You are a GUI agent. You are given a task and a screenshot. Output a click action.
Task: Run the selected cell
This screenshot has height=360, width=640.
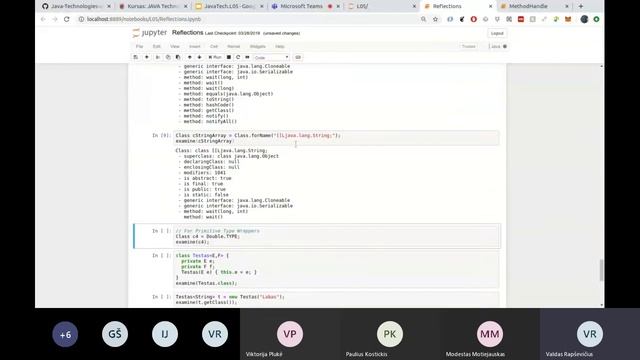[x=215, y=58]
